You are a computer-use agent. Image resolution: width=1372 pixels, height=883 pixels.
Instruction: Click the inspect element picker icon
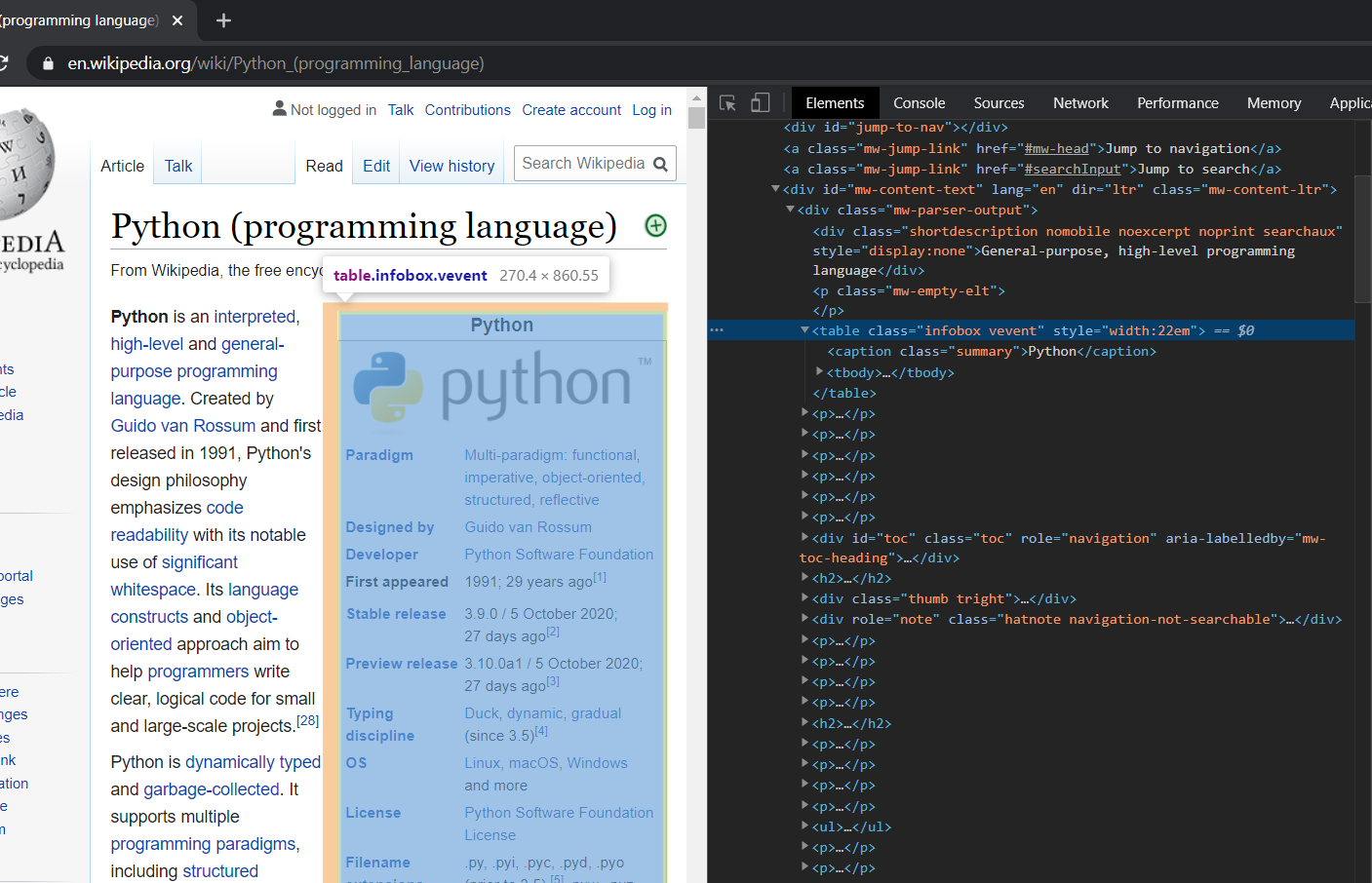click(x=727, y=103)
